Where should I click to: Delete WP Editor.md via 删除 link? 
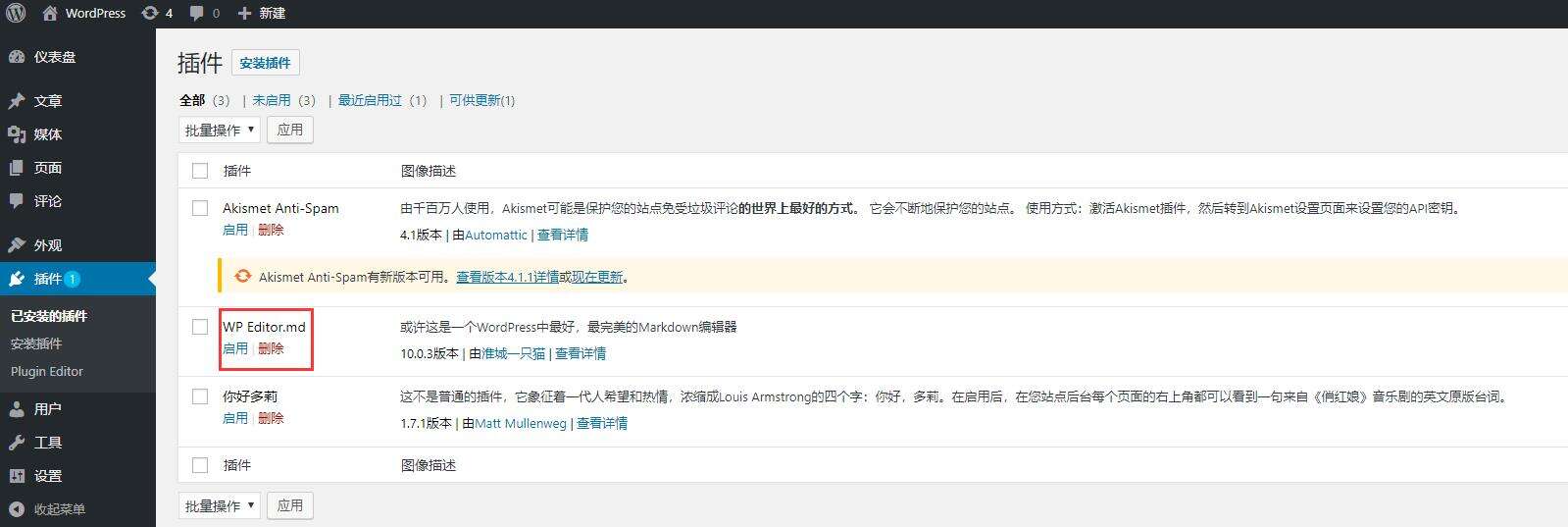271,348
